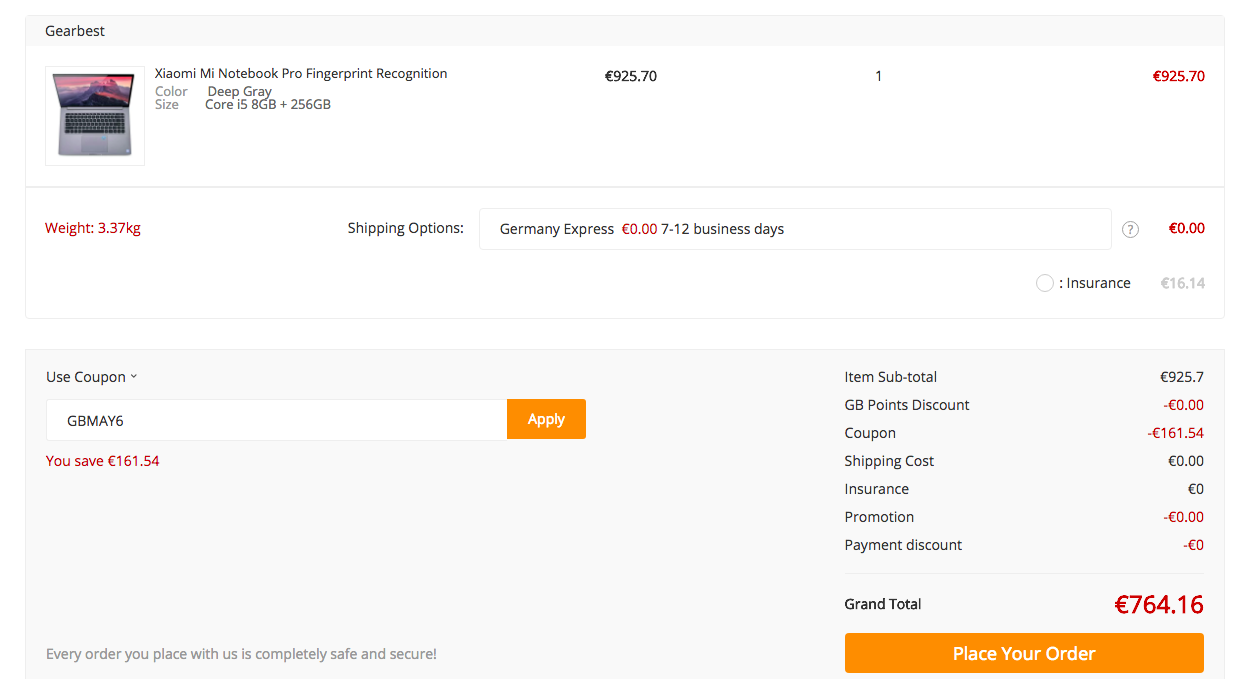This screenshot has height=679, width=1247.
Task: Click the Core i5 8GB + 256GB size
Action: [x=268, y=104]
